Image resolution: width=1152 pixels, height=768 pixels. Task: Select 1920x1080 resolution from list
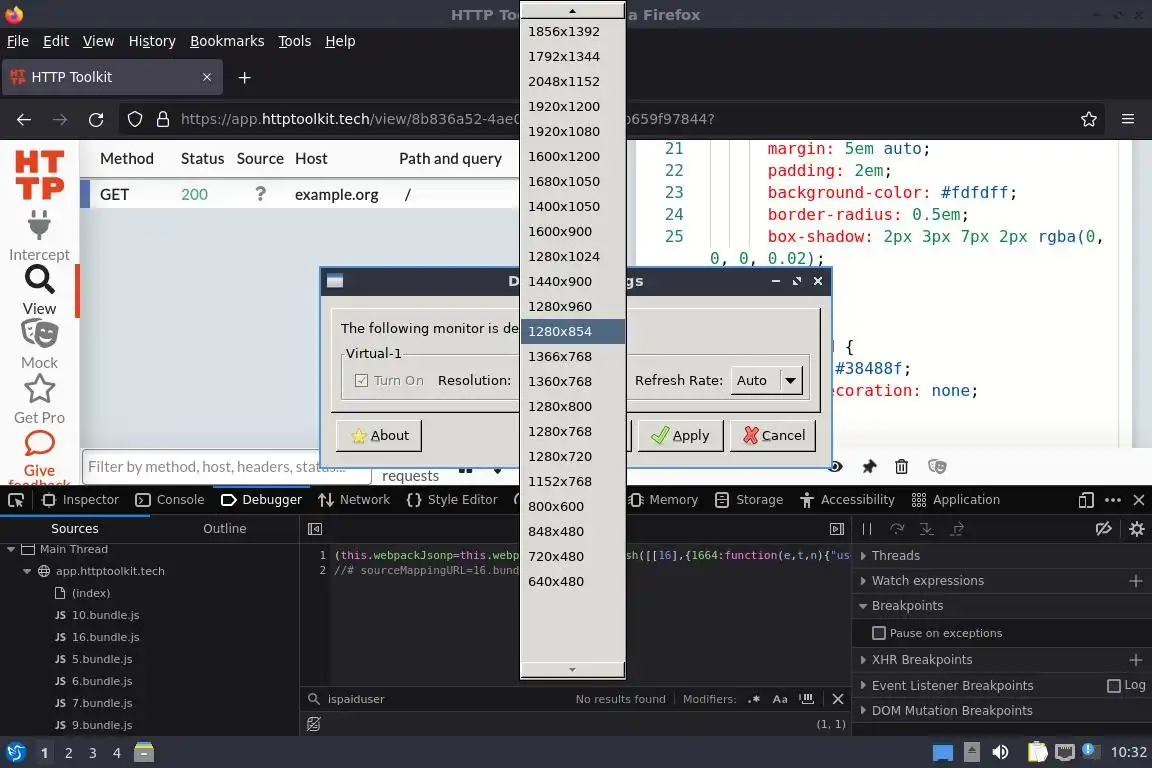pos(572,132)
